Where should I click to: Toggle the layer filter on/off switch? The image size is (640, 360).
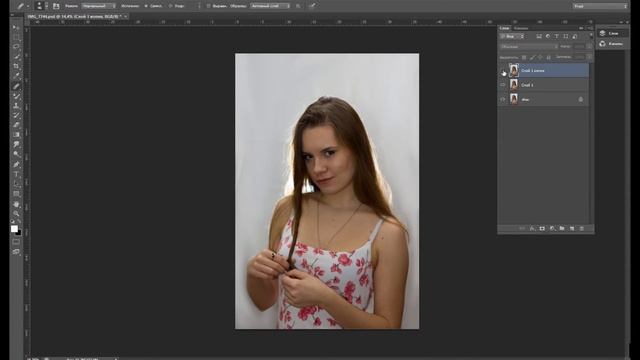pyautogui.click(x=590, y=37)
